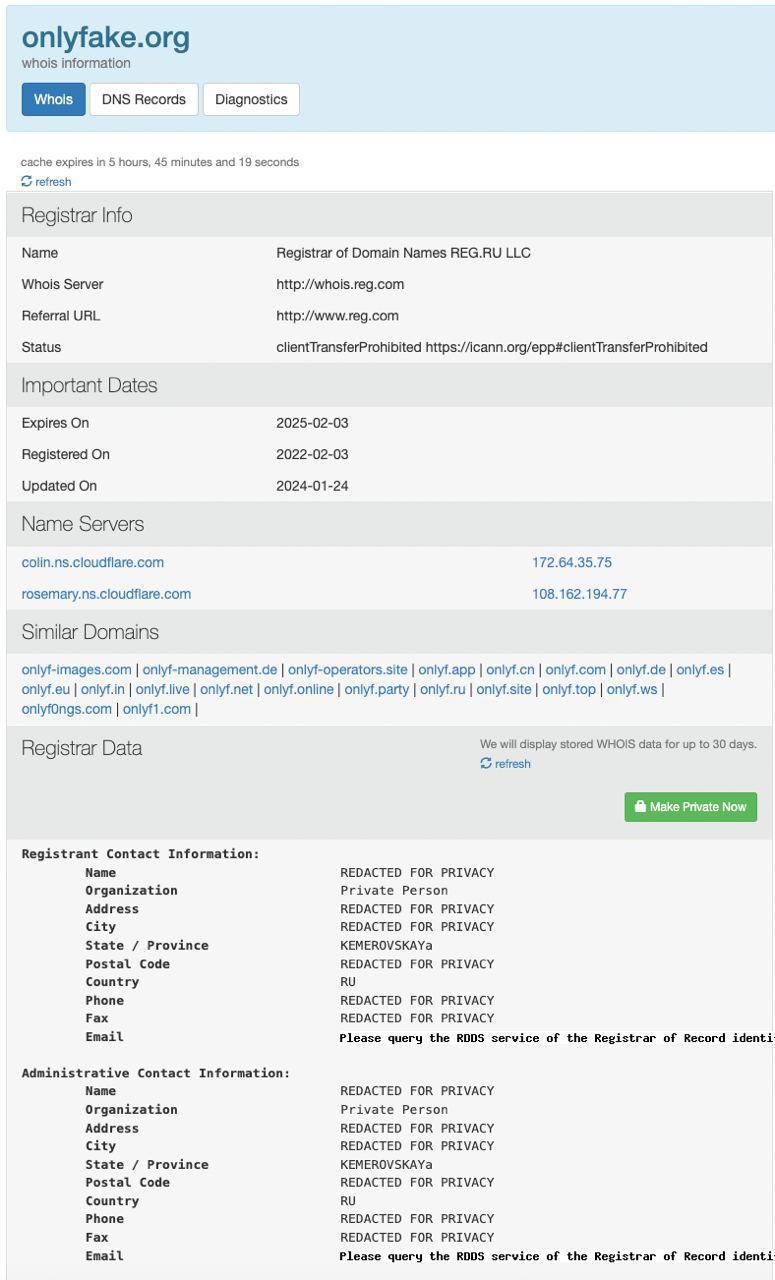Visit the onlyf-operators.site link
The height and width of the screenshot is (1280, 775).
click(x=348, y=670)
